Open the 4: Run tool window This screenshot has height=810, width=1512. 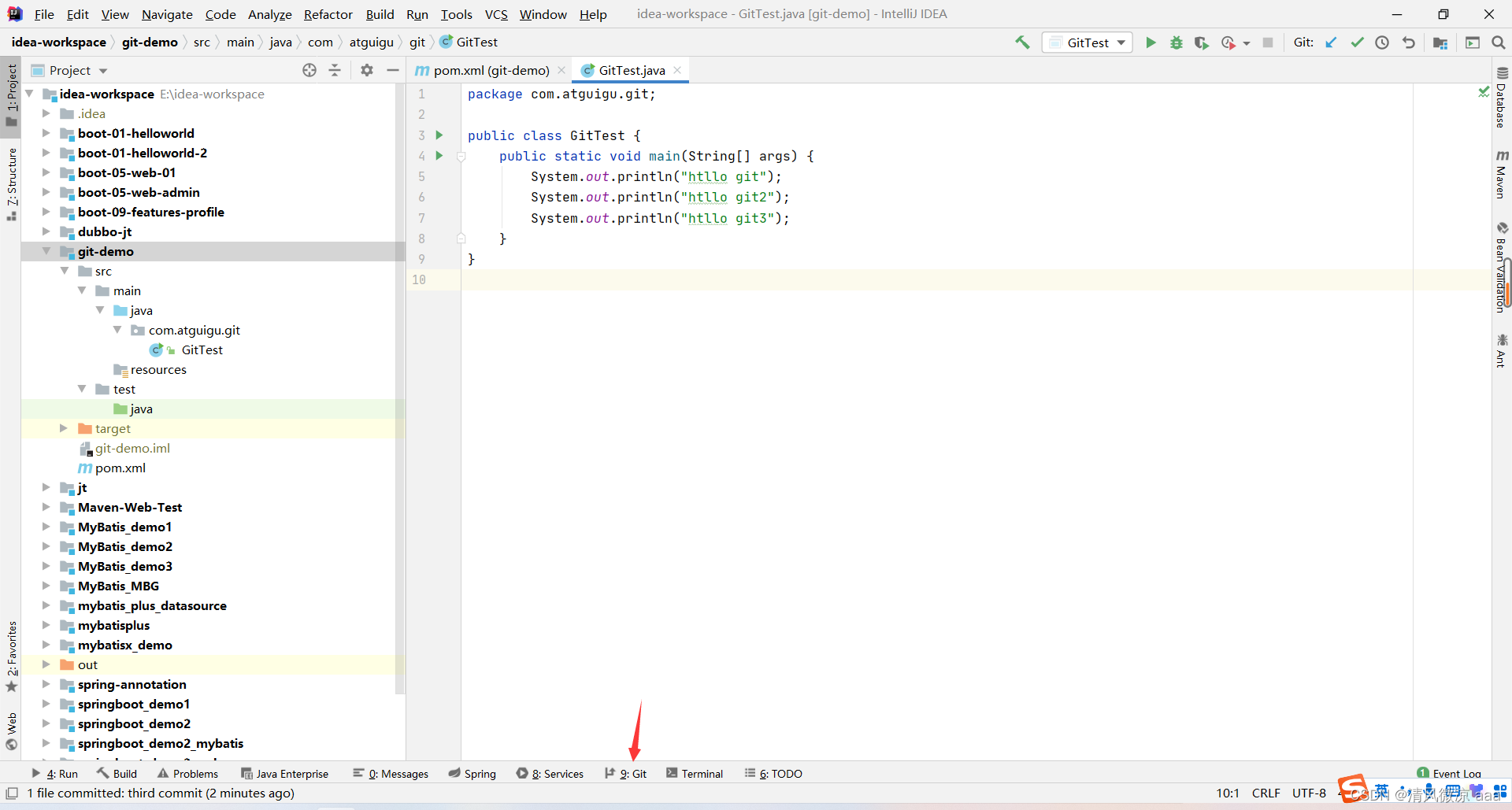[54, 774]
